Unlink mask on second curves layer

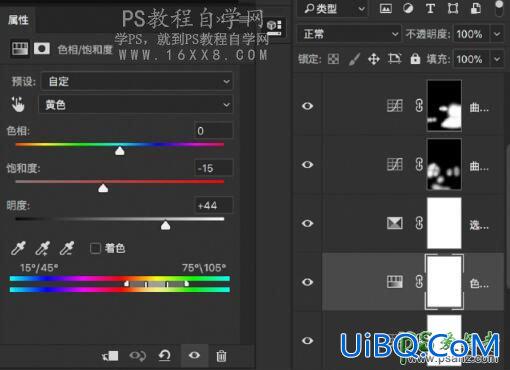[x=419, y=165]
